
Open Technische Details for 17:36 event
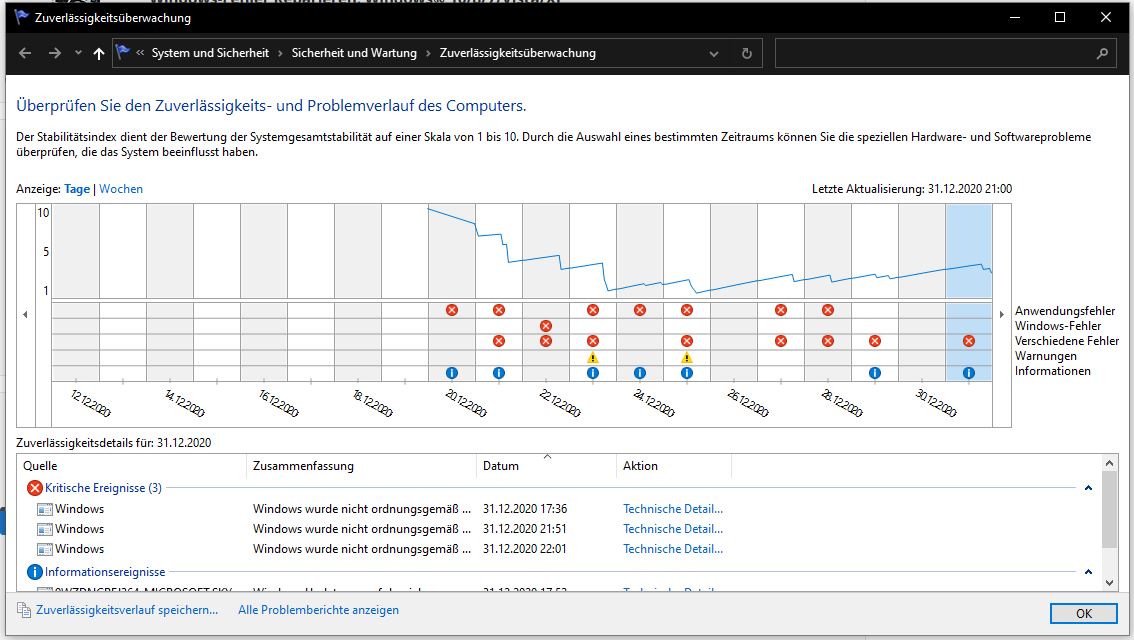(673, 509)
